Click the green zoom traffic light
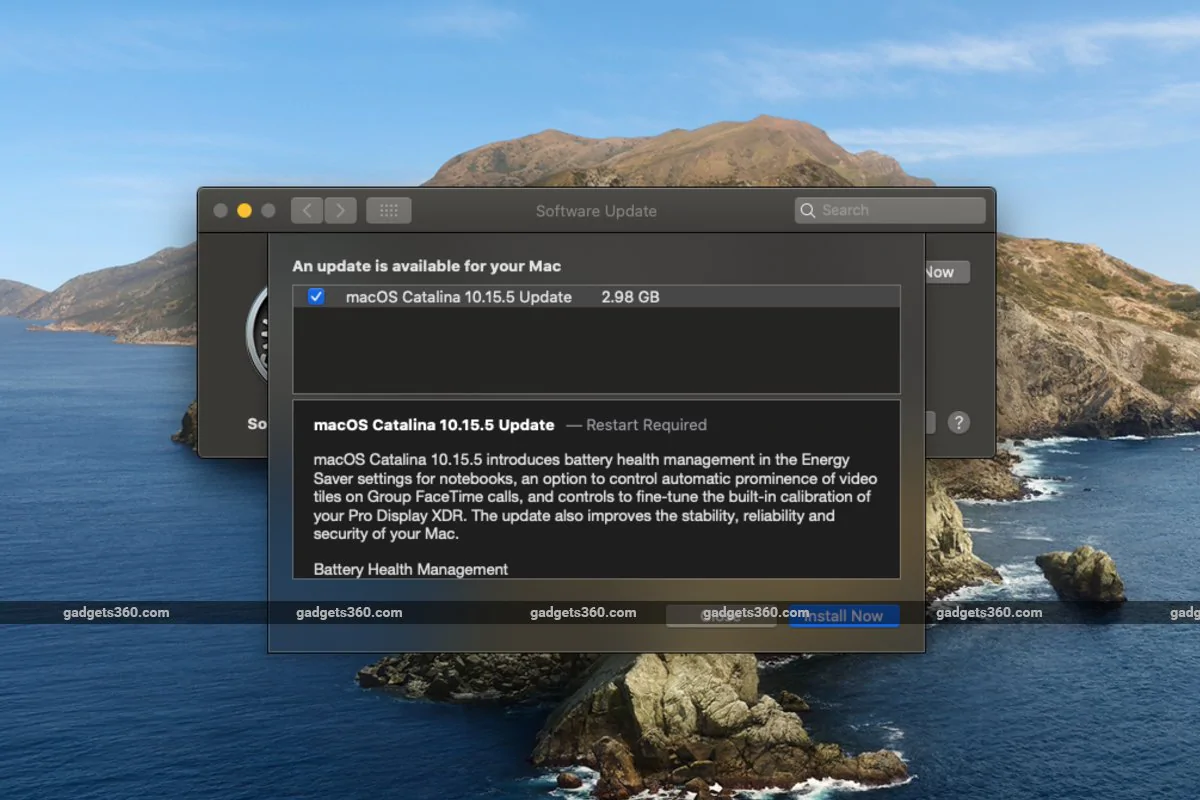1200x800 pixels. click(268, 210)
